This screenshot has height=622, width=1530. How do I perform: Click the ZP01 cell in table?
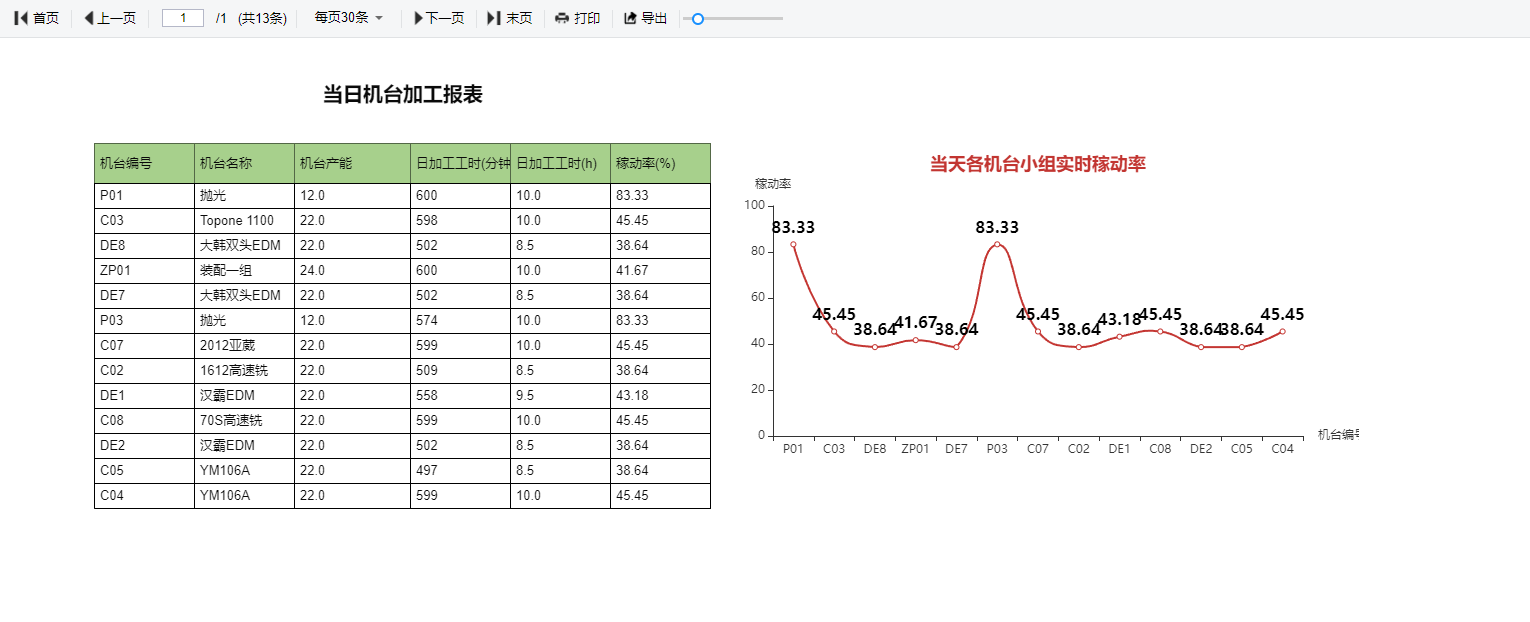145,271
